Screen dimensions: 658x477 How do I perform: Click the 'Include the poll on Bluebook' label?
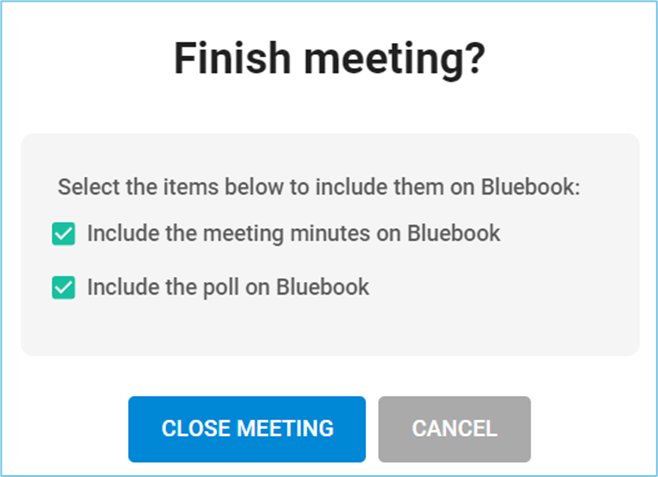228,288
